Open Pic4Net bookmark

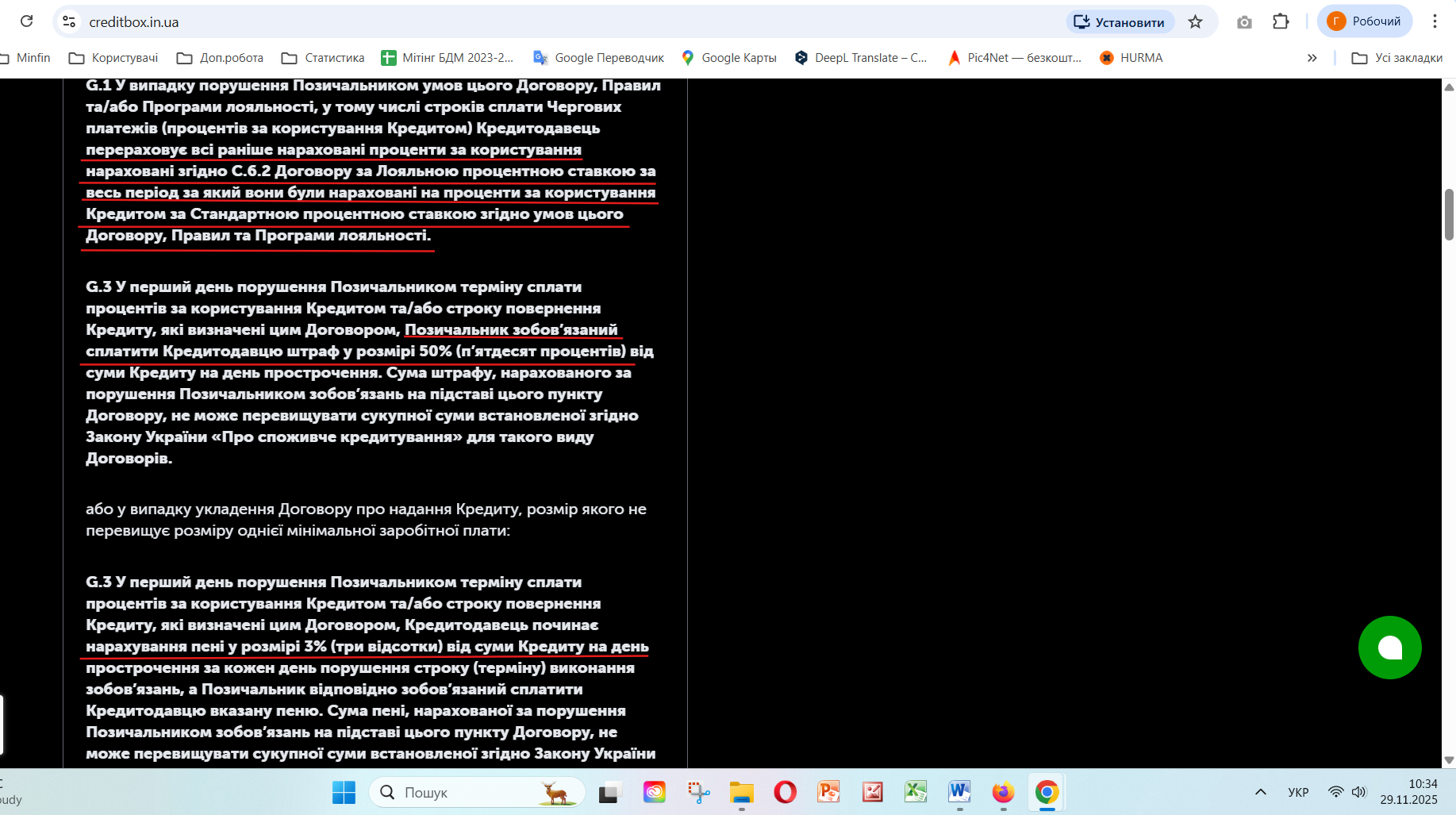(1015, 58)
